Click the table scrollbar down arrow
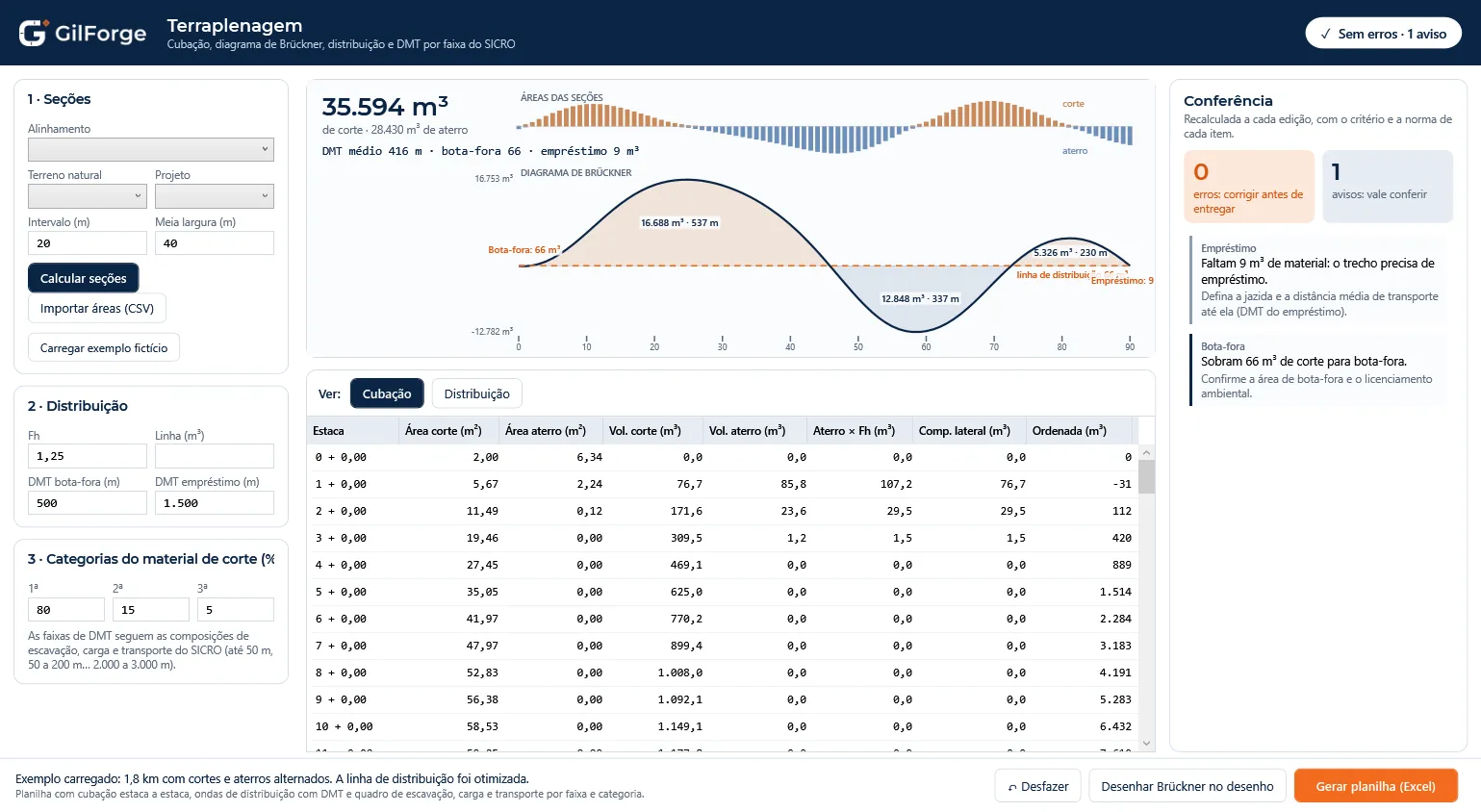Screen dimensions: 1481x812 point(1146,744)
